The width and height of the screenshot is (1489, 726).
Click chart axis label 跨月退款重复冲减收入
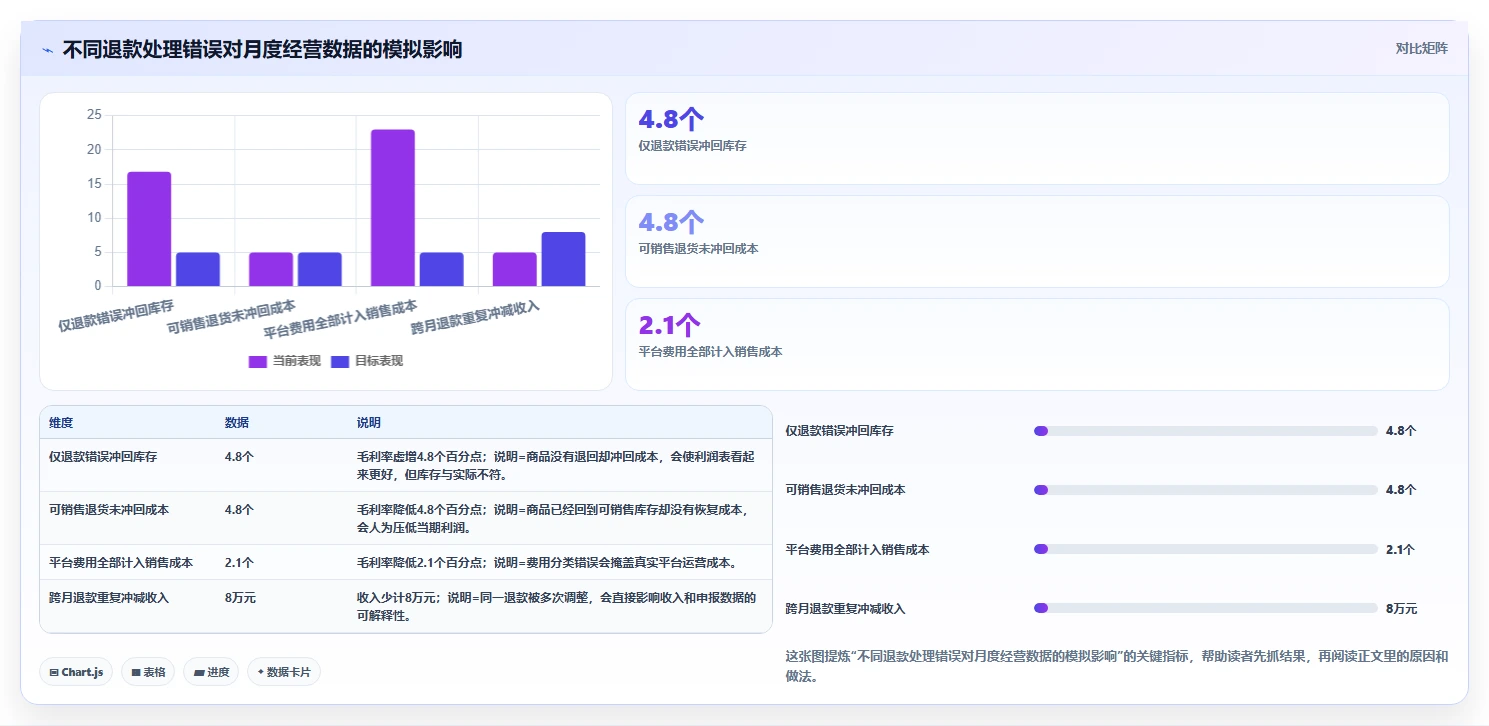point(476,317)
